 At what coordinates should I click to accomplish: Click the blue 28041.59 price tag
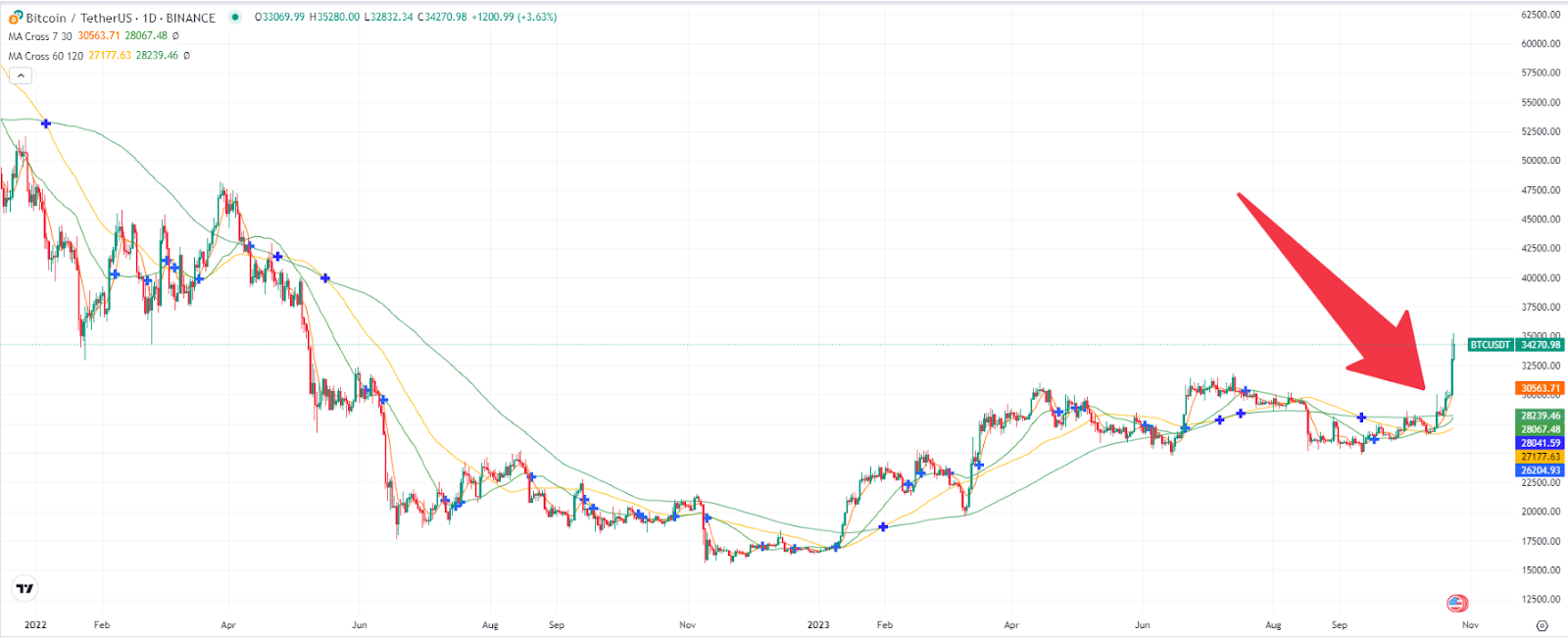pos(1541,443)
